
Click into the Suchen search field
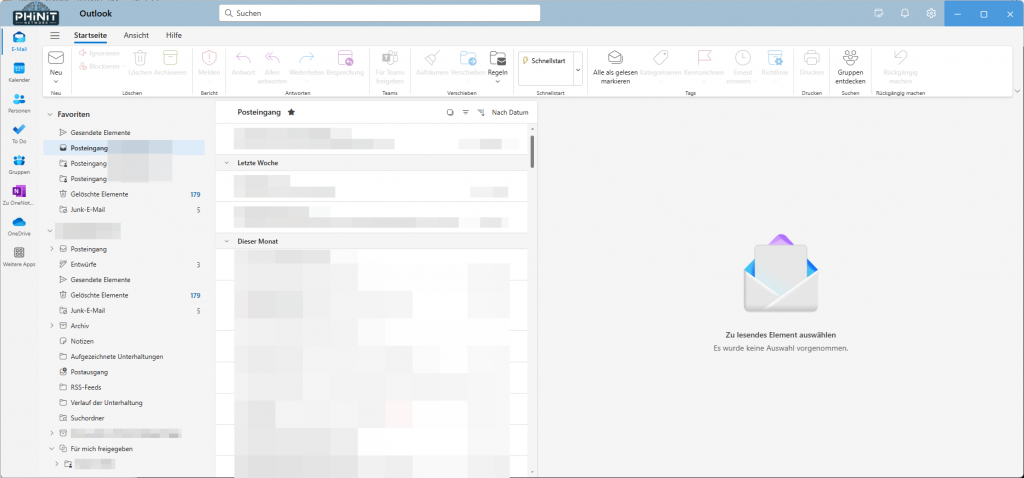click(x=380, y=13)
